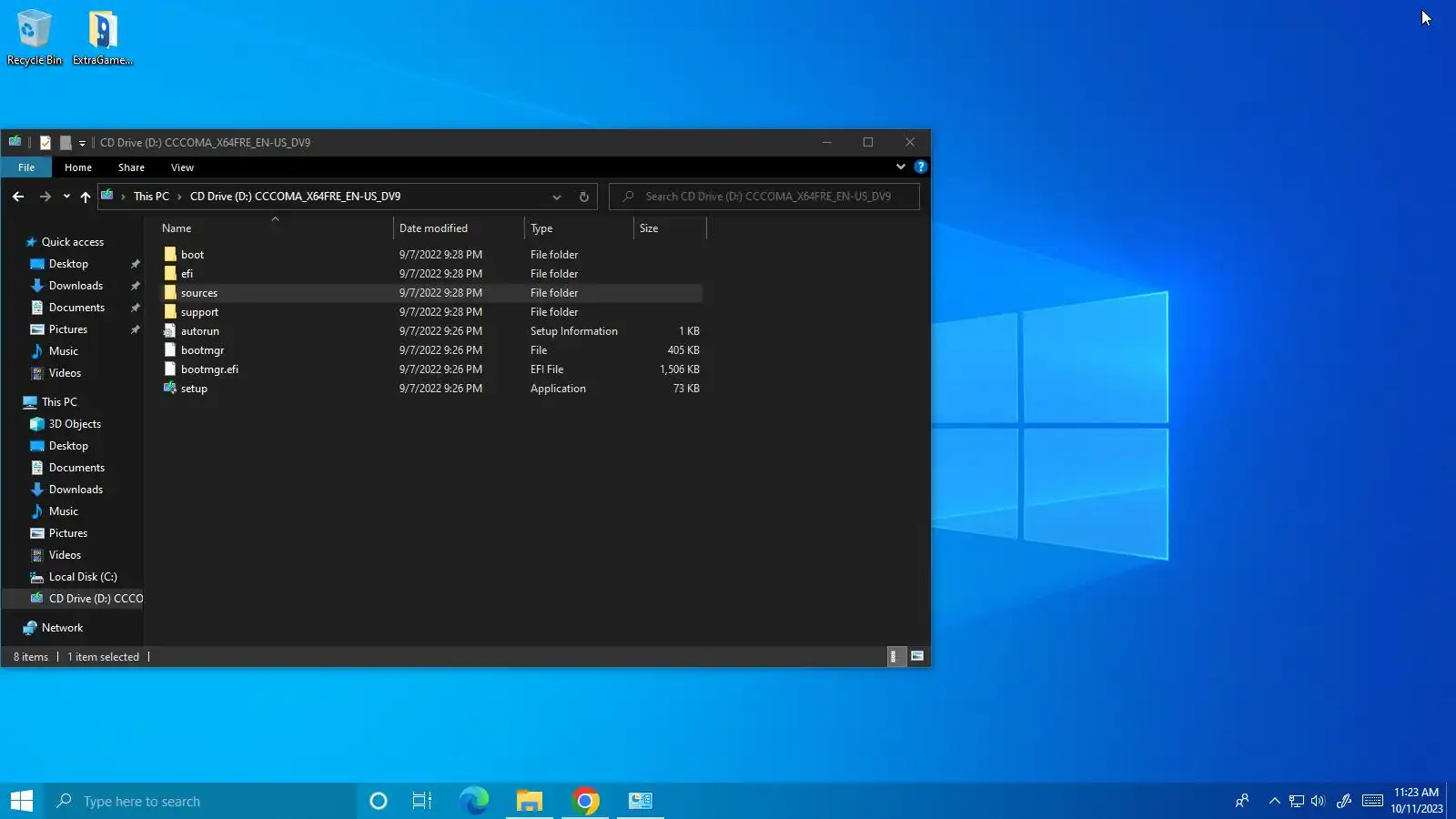Open Task View on the taskbar
The height and width of the screenshot is (819, 1456).
(422, 801)
